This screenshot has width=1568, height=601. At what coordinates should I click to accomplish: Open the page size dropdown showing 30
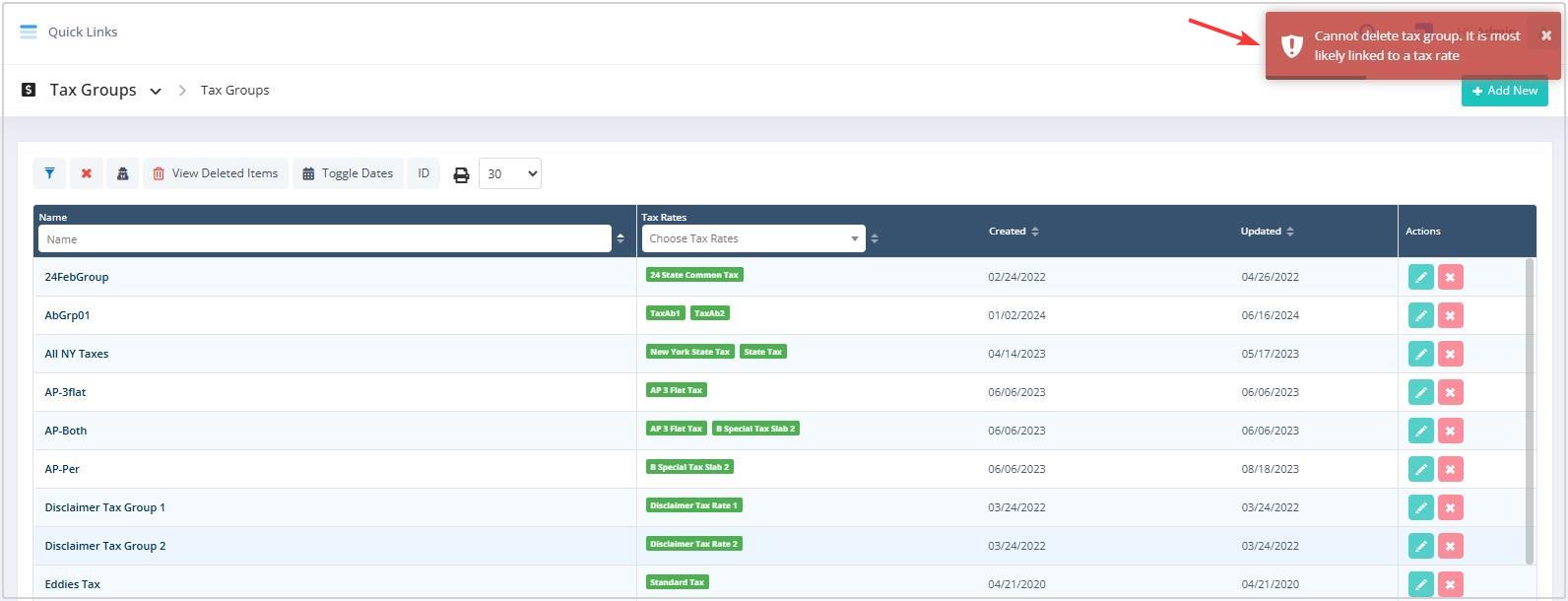point(509,173)
